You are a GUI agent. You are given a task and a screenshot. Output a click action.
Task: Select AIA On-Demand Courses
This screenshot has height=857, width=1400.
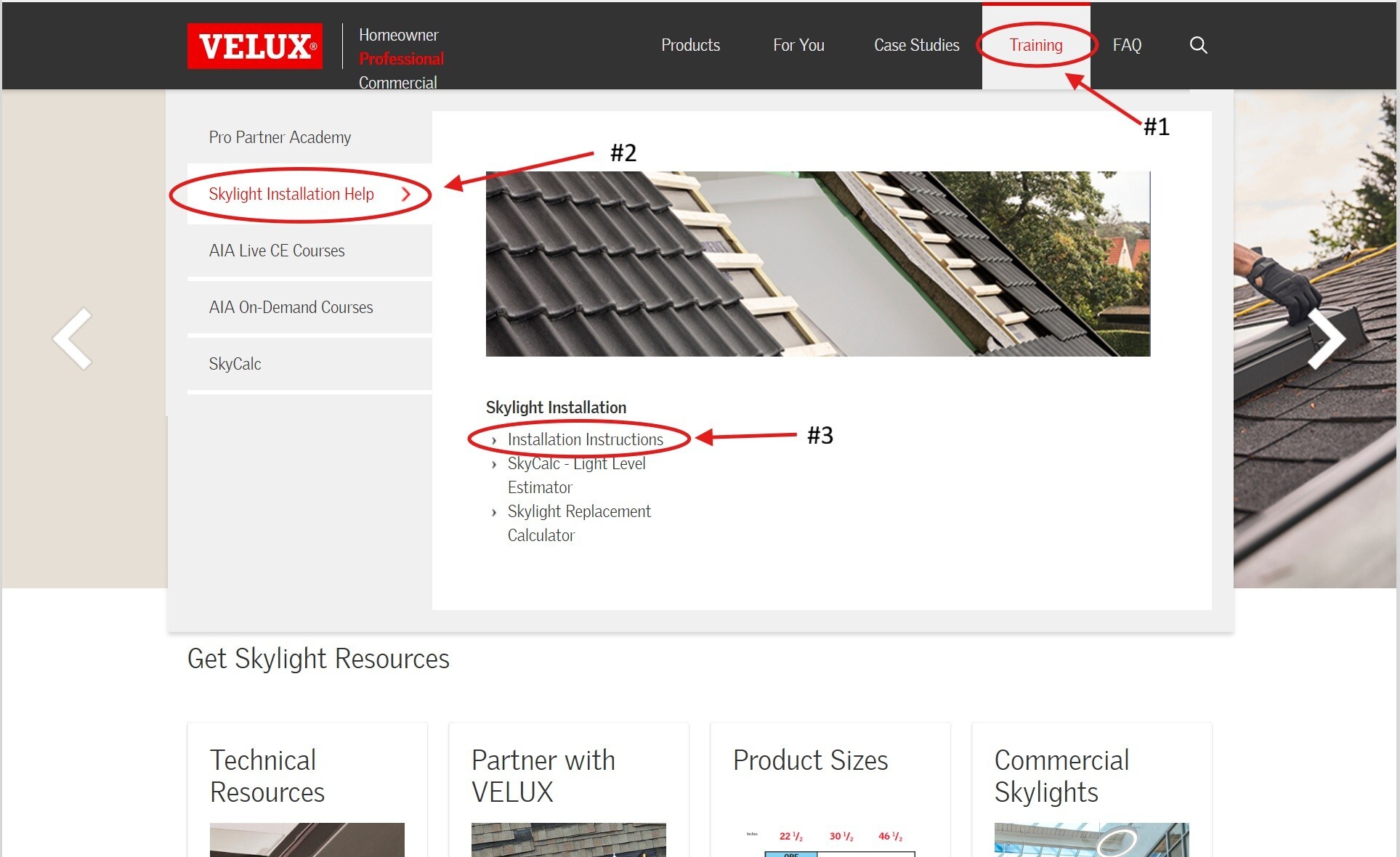[x=291, y=307]
